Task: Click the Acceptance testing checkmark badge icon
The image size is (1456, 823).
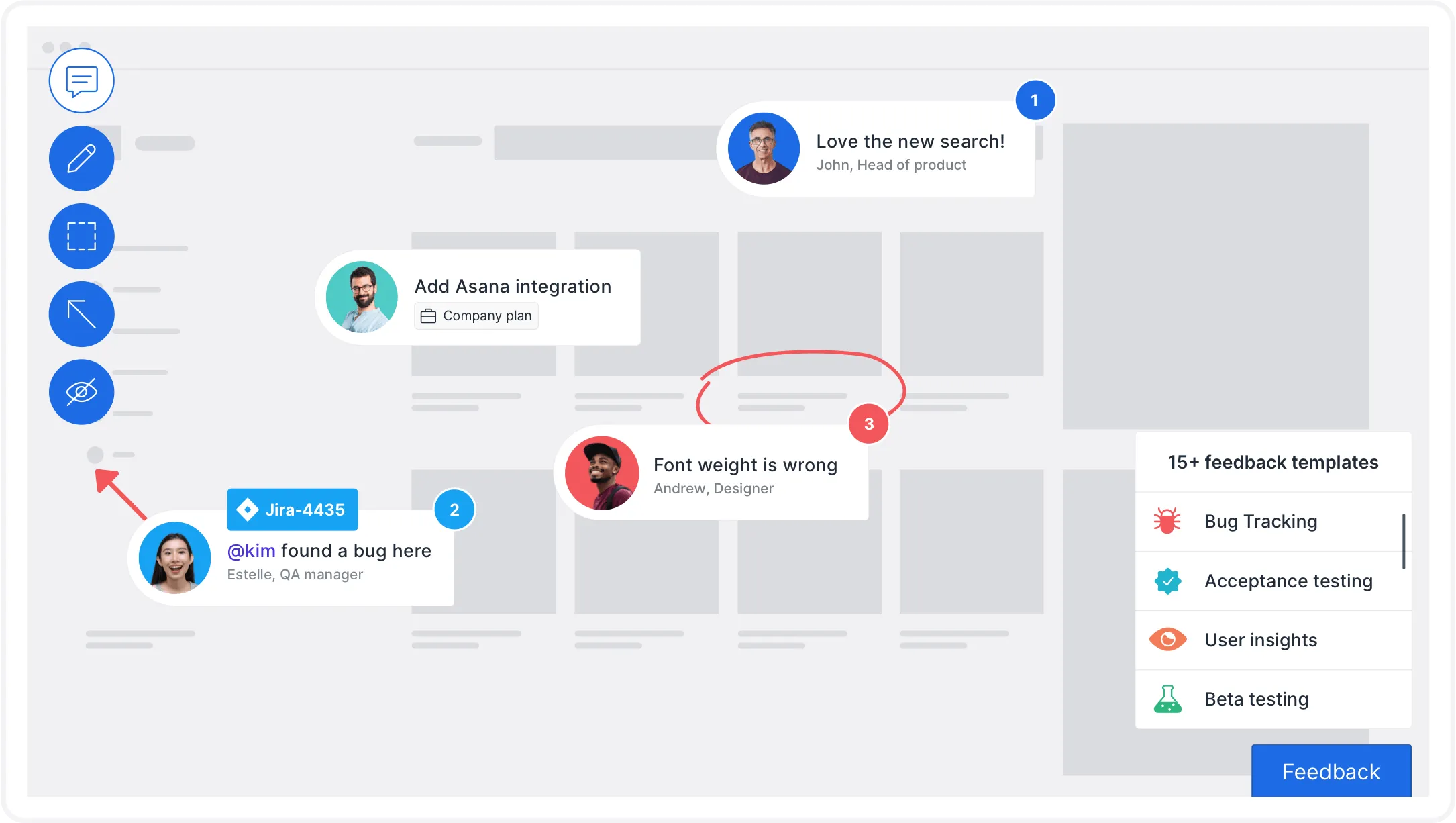Action: coord(1167,581)
